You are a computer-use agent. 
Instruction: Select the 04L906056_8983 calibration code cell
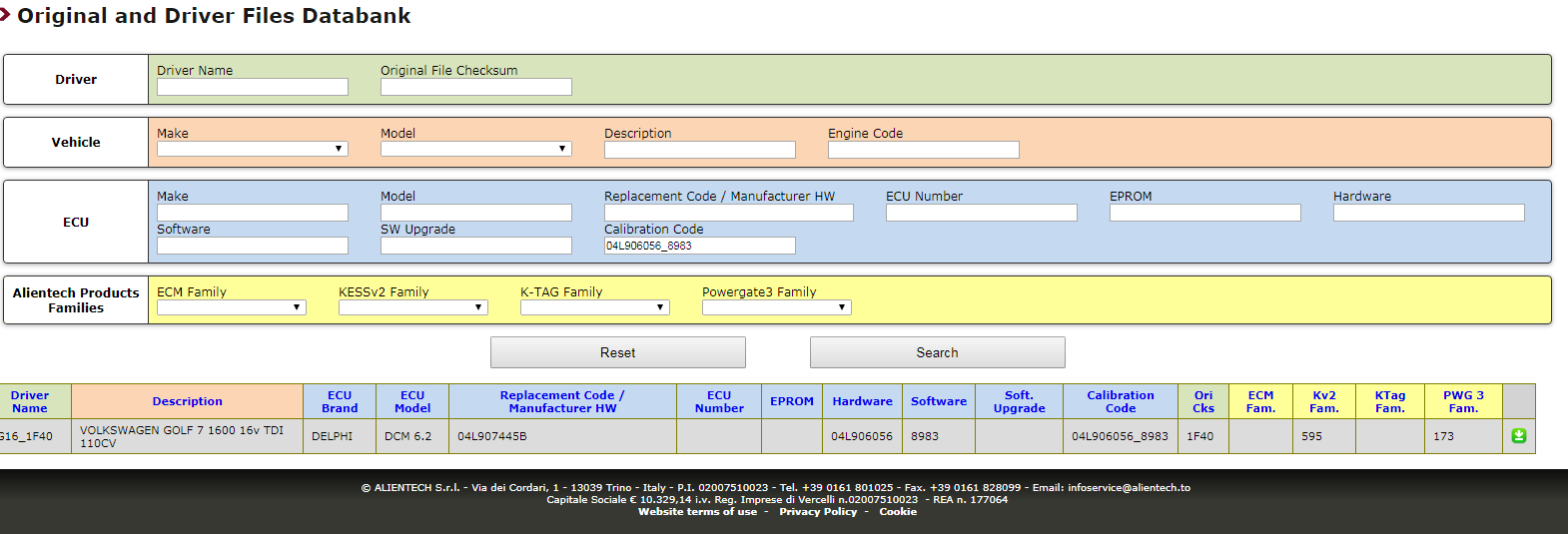click(1121, 436)
